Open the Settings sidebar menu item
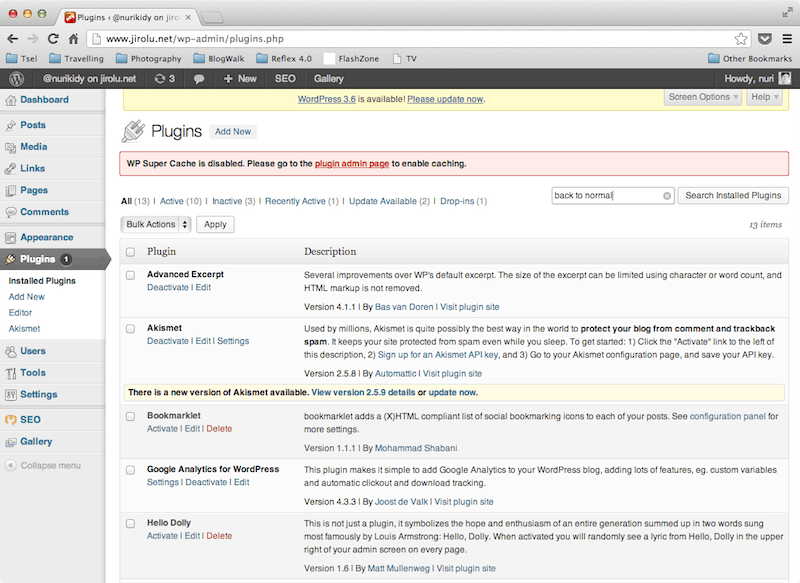The height and width of the screenshot is (583, 800). pos(38,394)
